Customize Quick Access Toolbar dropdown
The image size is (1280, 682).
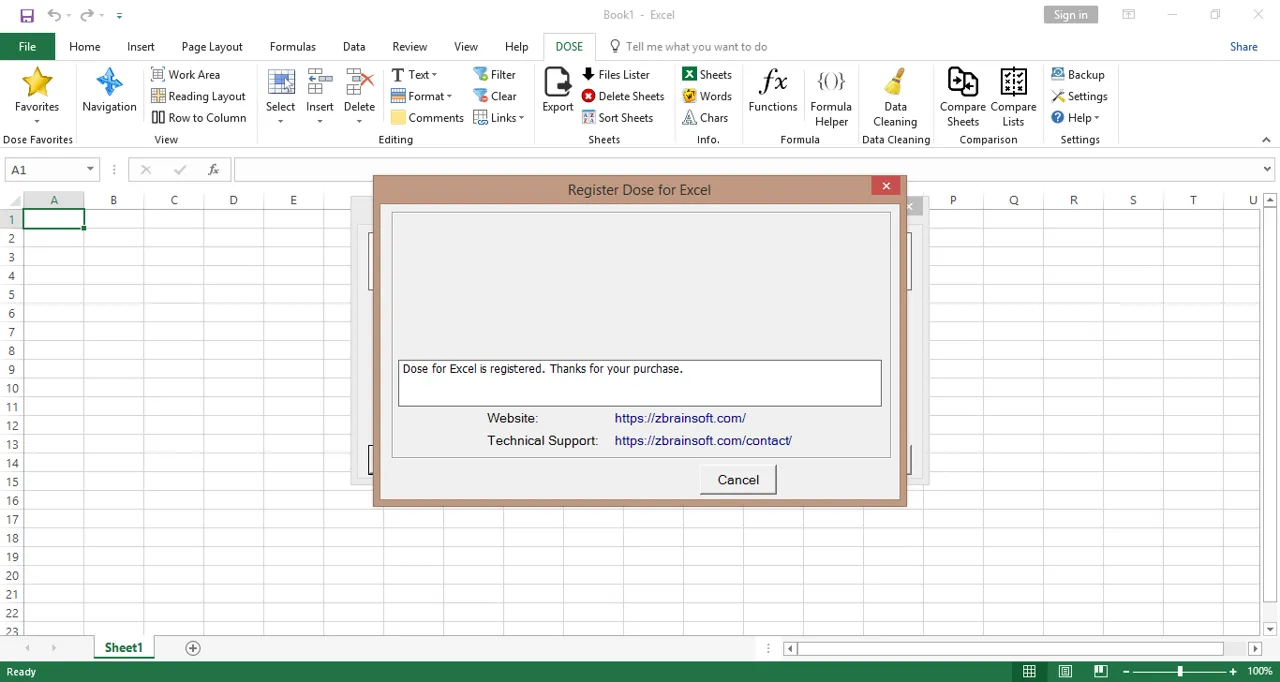(119, 15)
